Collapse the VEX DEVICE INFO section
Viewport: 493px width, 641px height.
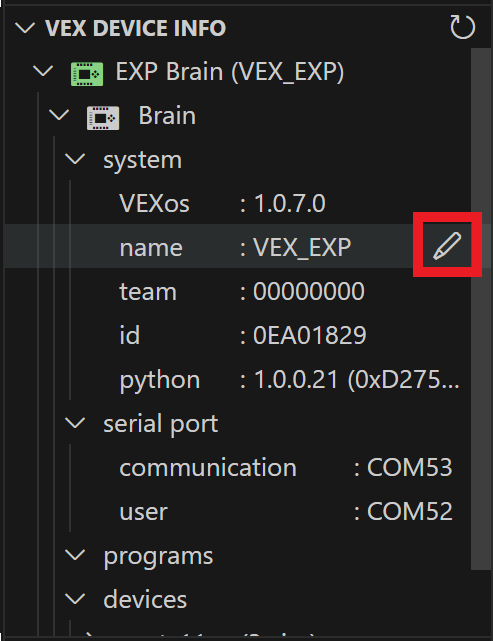click(25, 28)
